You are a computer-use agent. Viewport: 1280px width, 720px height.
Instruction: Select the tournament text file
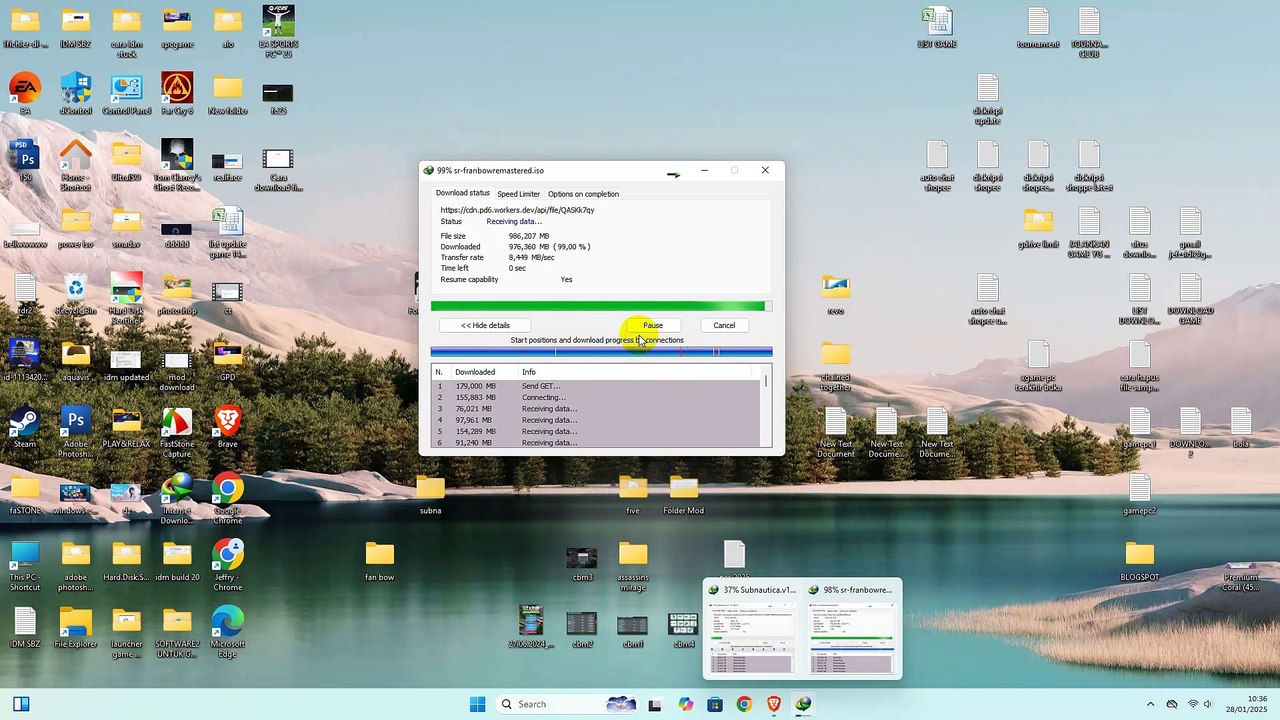pos(1038,27)
